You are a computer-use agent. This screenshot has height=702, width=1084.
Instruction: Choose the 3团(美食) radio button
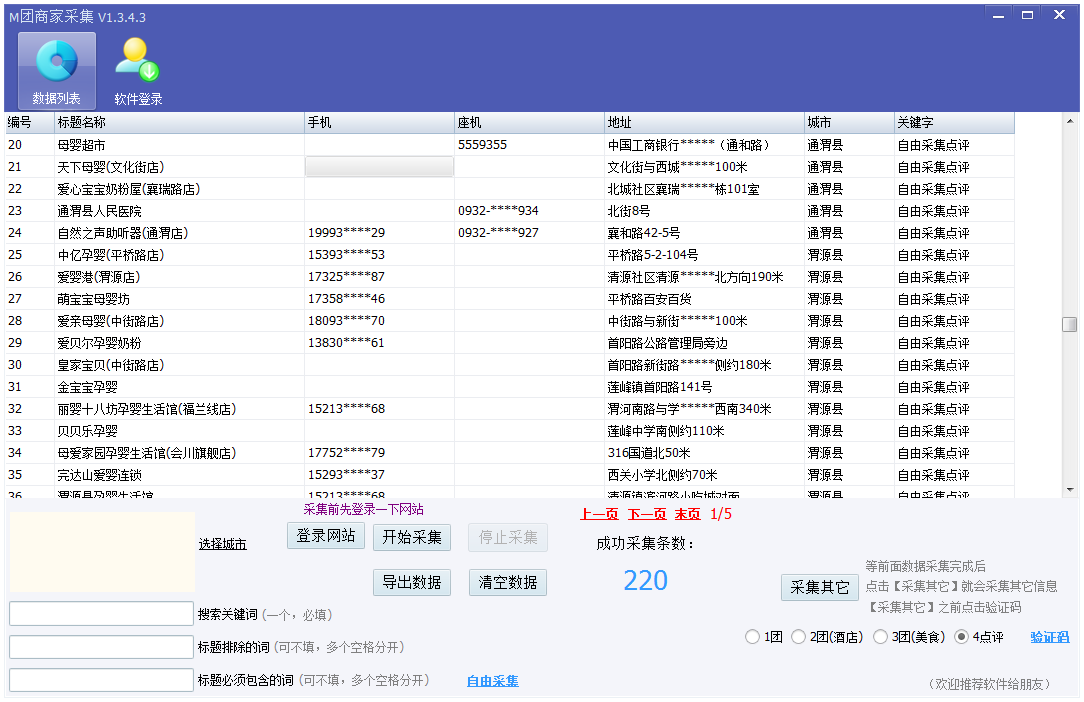880,637
